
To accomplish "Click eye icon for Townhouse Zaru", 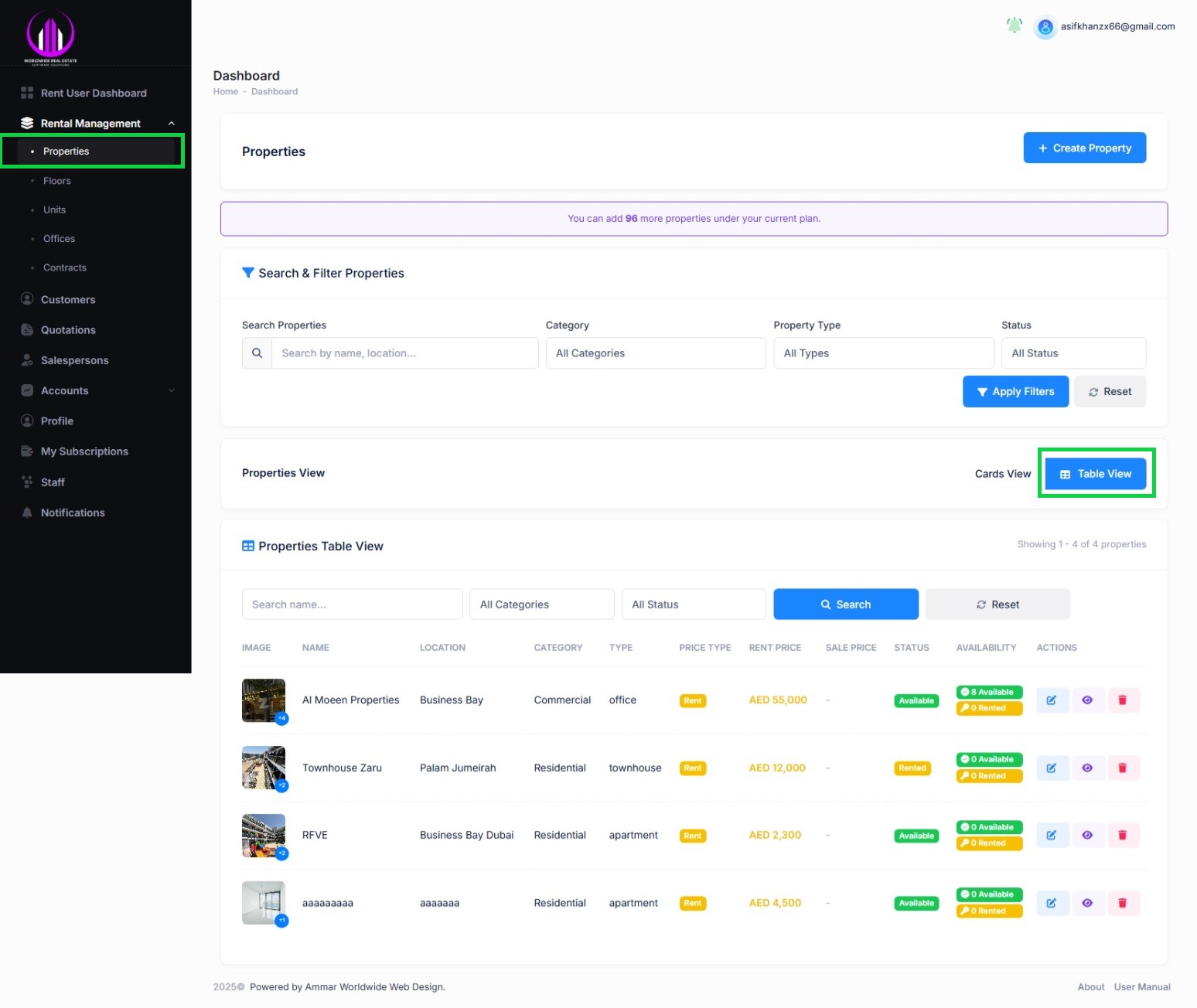I will [x=1087, y=768].
